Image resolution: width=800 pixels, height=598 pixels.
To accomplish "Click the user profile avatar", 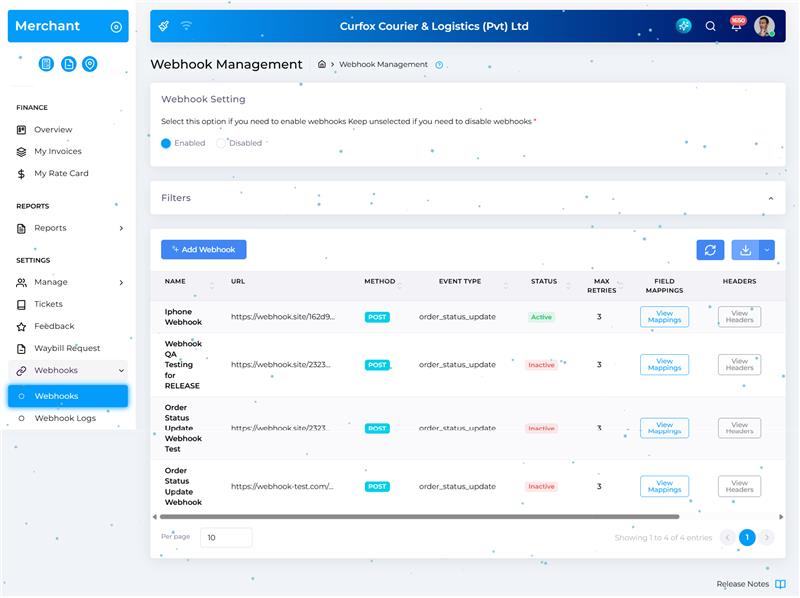I will coord(764,27).
